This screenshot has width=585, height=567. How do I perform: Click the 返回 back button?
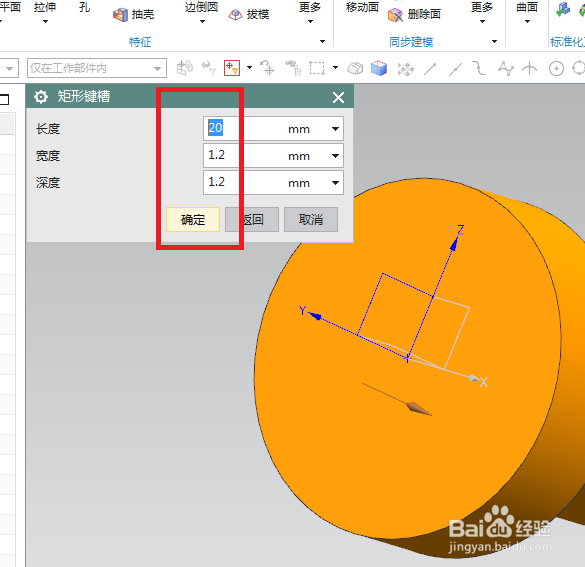pos(252,220)
